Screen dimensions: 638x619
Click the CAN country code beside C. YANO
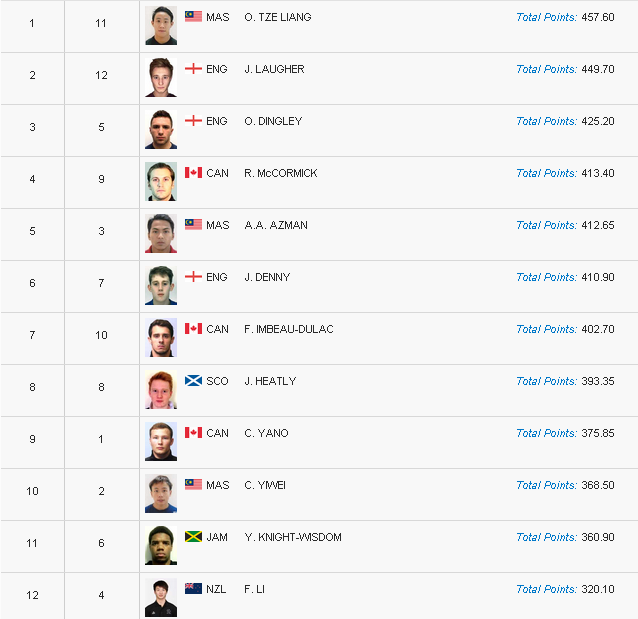217,433
